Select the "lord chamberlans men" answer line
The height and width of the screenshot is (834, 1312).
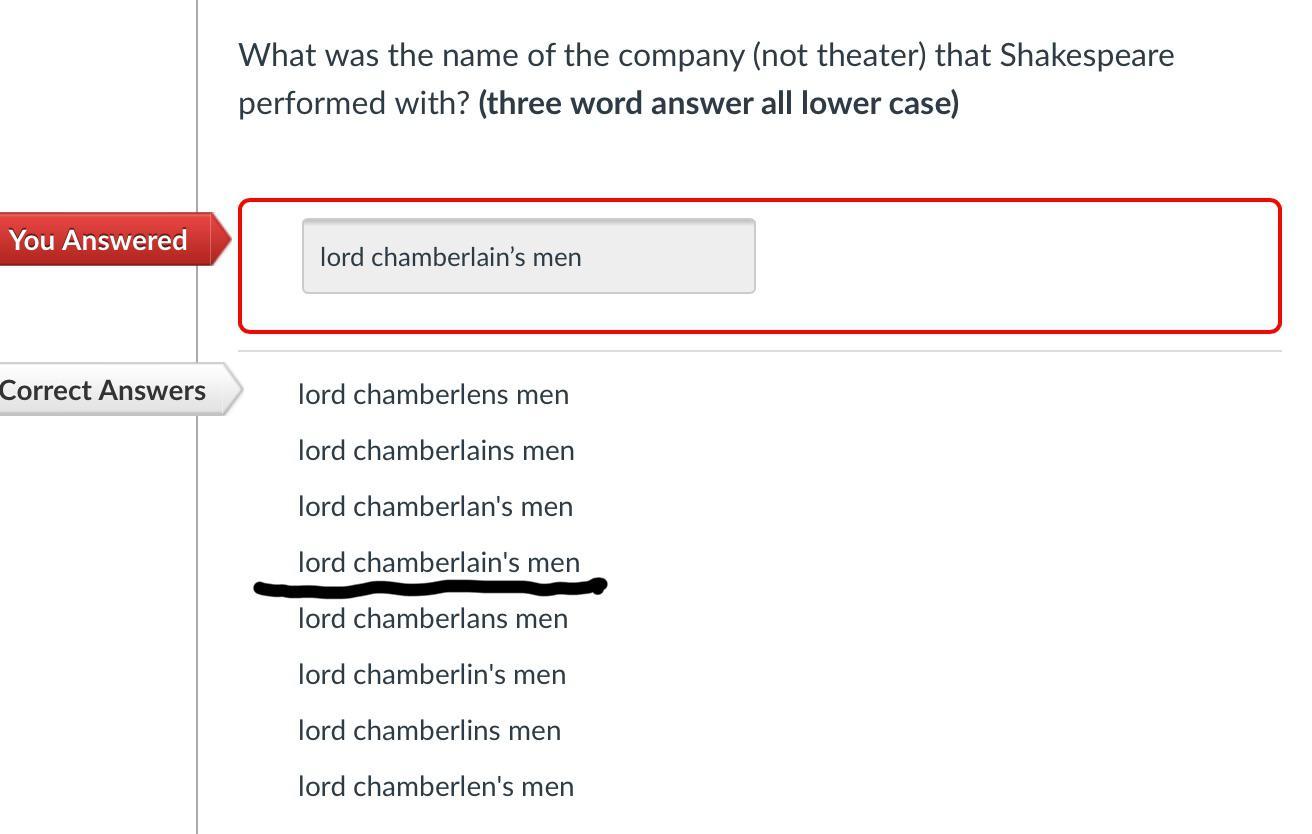[x=432, y=618]
